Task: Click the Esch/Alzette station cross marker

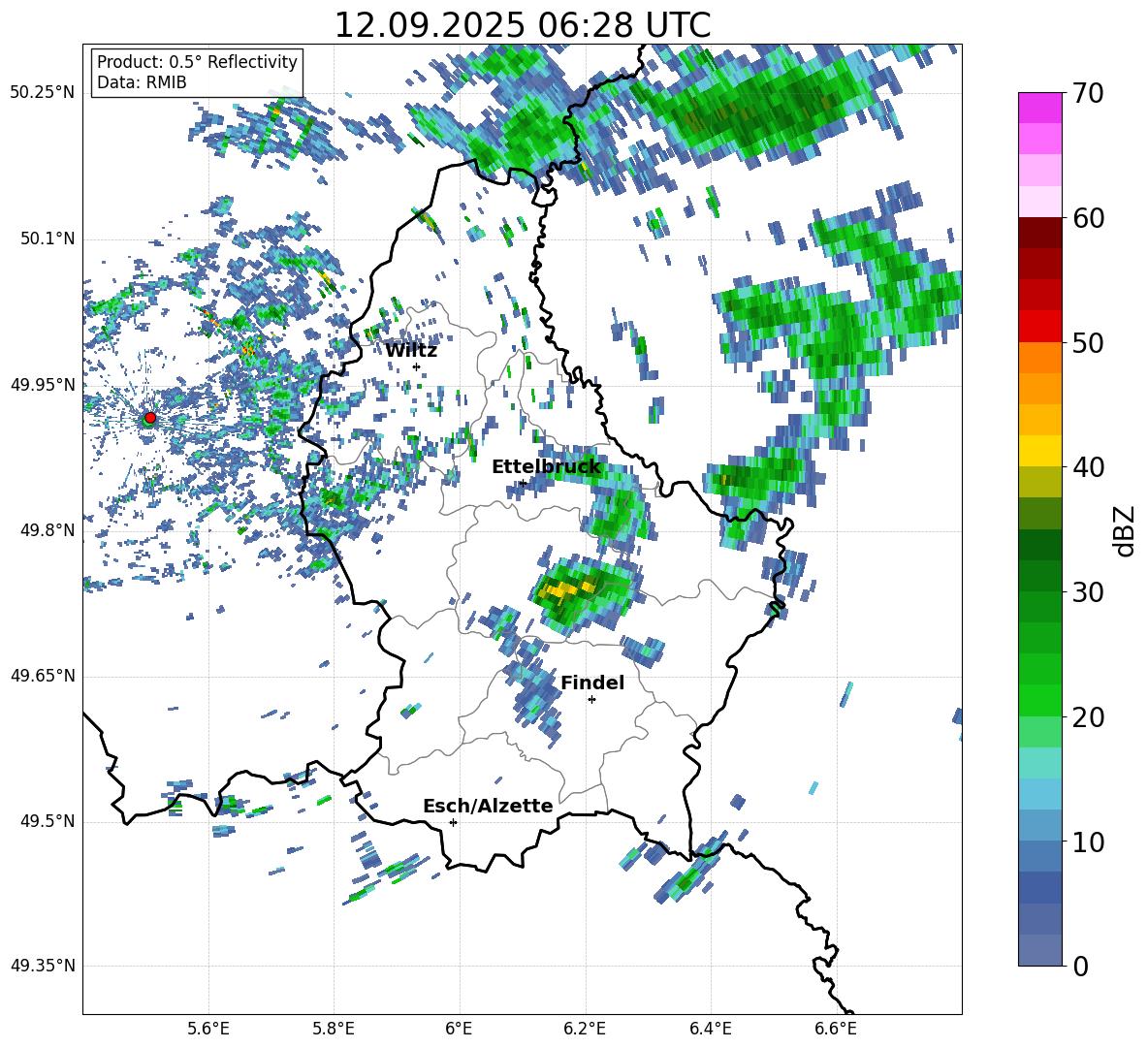Action: click(x=453, y=822)
